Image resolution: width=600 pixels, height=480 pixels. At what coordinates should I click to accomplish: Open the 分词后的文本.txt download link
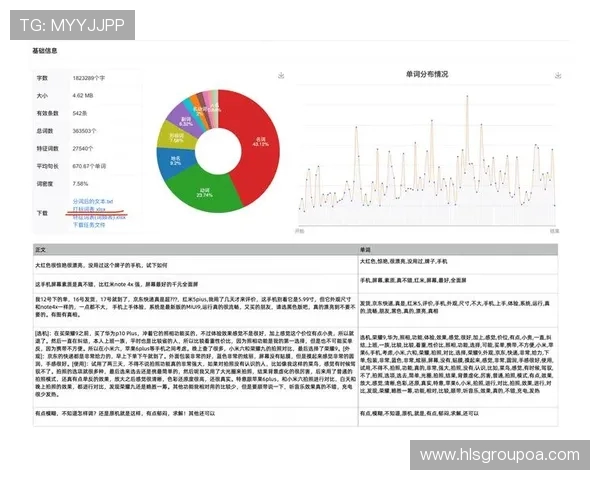point(93,201)
